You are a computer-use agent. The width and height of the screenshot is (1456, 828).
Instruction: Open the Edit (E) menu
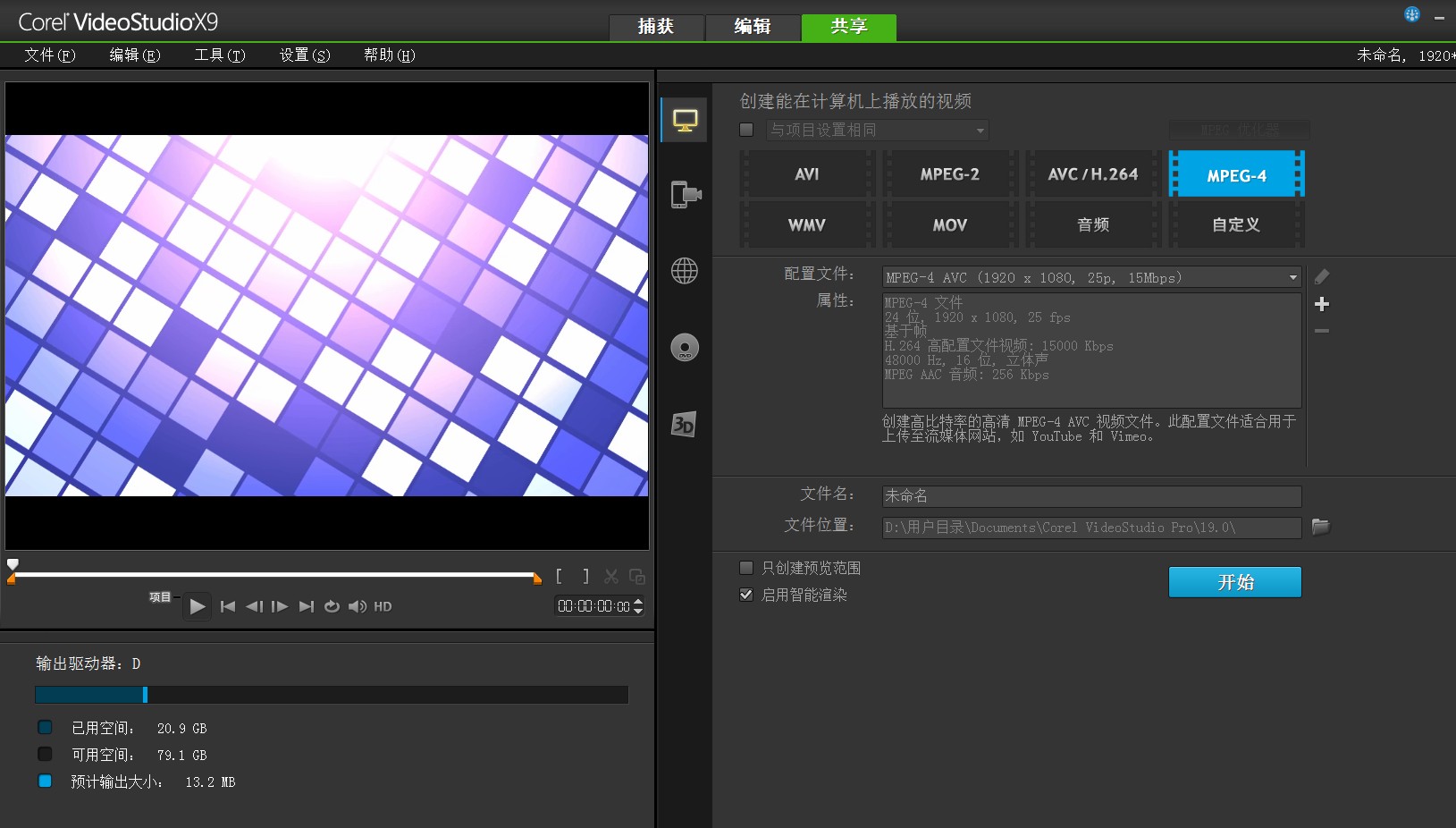(x=135, y=55)
